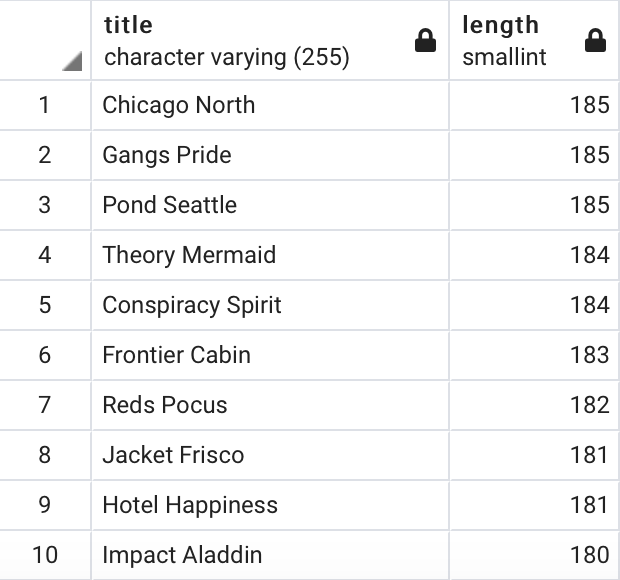The width and height of the screenshot is (620, 580).
Task: Click the lock icon in length column
Action: pyautogui.click(x=595, y=41)
